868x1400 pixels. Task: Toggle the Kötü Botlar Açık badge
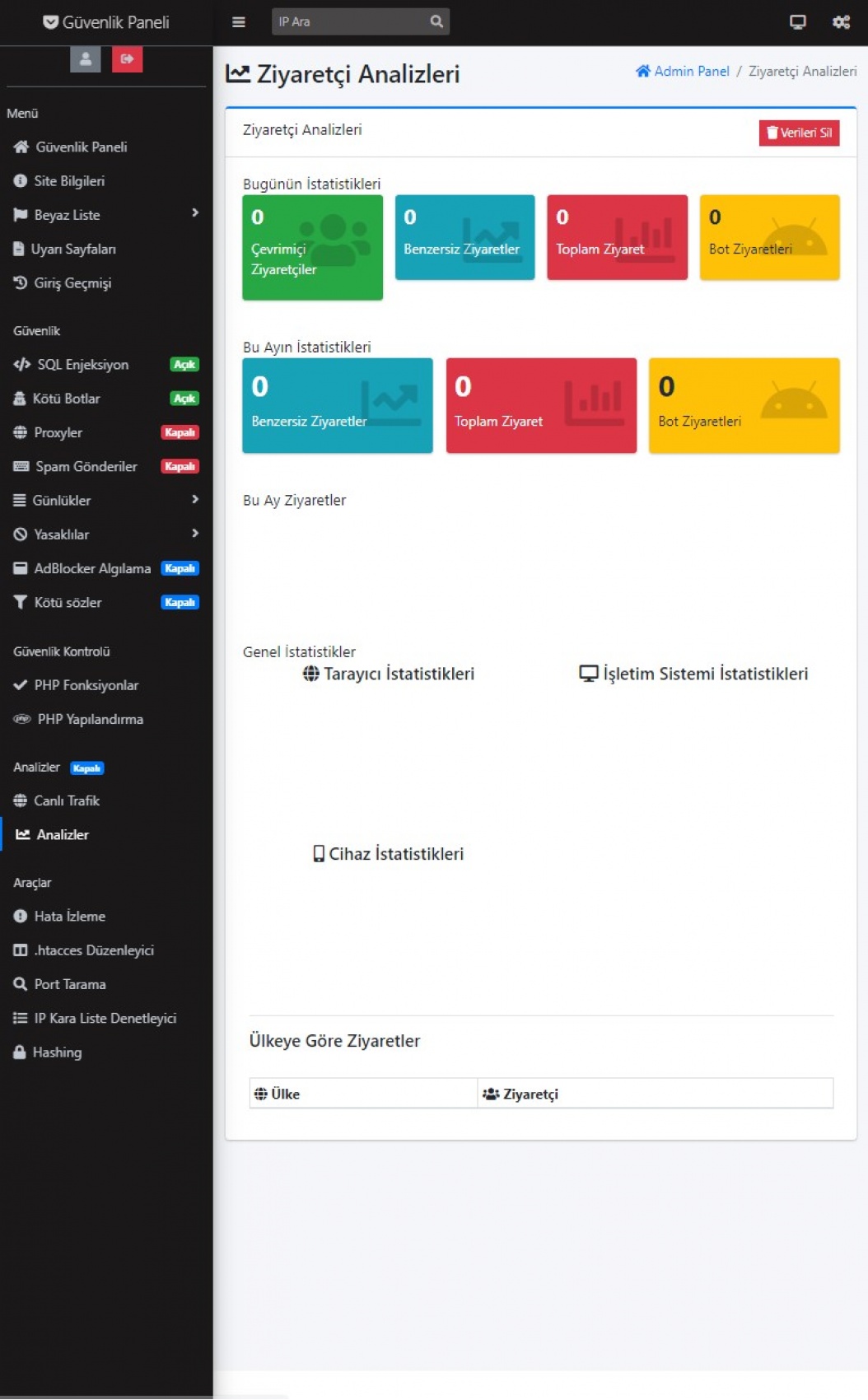point(184,399)
